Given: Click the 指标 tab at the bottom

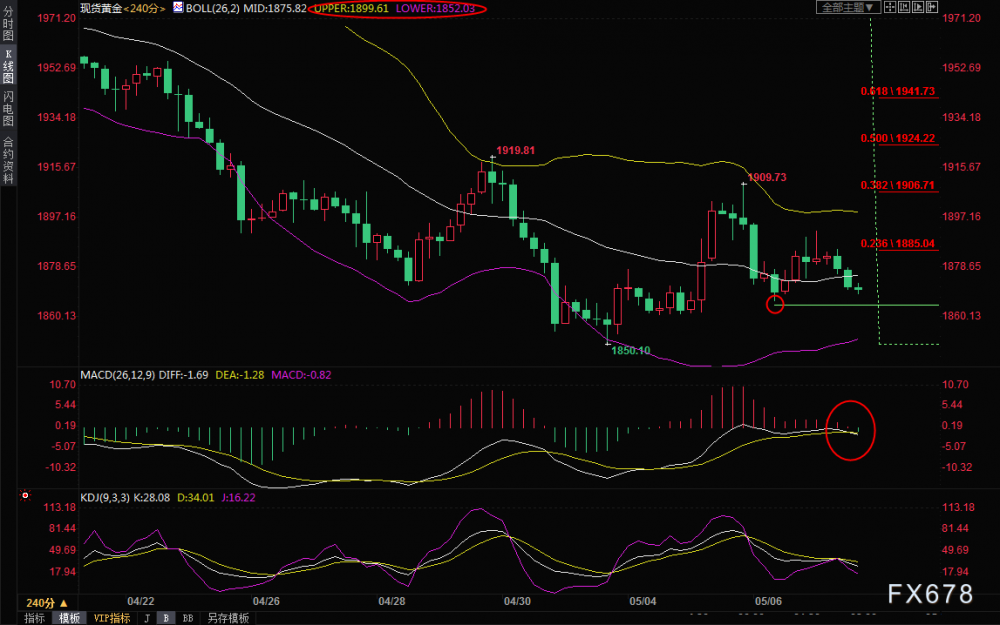Looking at the screenshot, I should (x=34, y=618).
